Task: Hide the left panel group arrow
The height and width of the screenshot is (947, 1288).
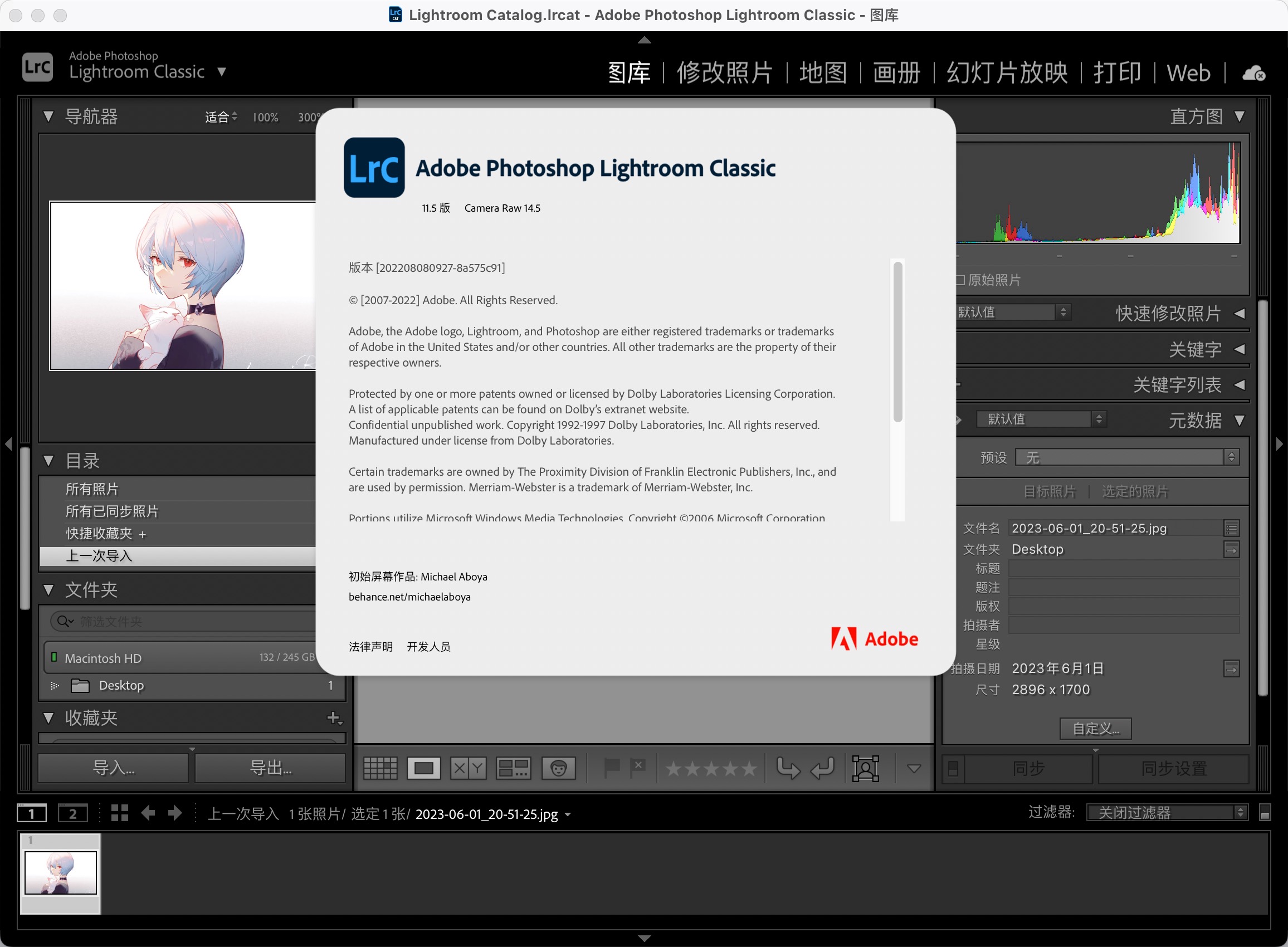Action: [8, 443]
